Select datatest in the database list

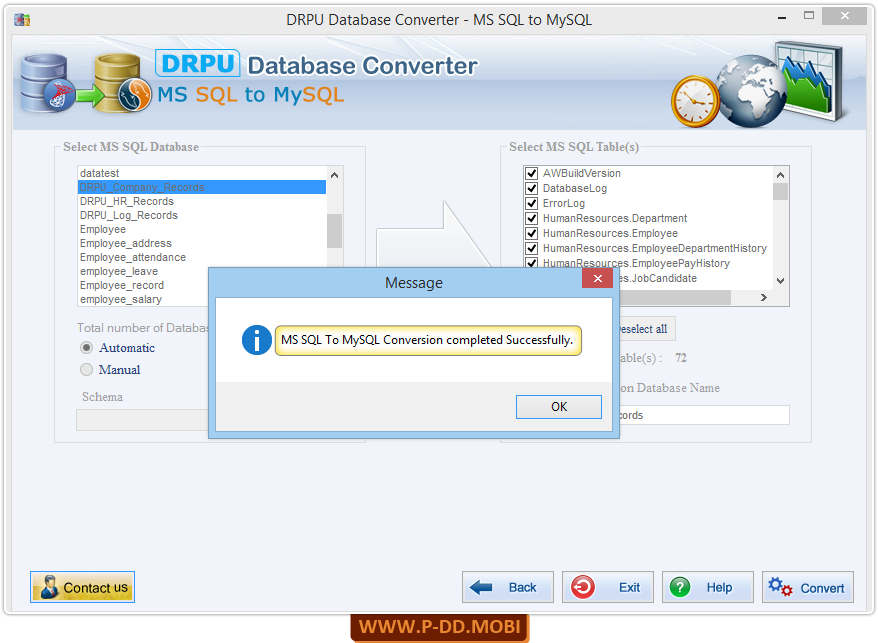point(202,173)
